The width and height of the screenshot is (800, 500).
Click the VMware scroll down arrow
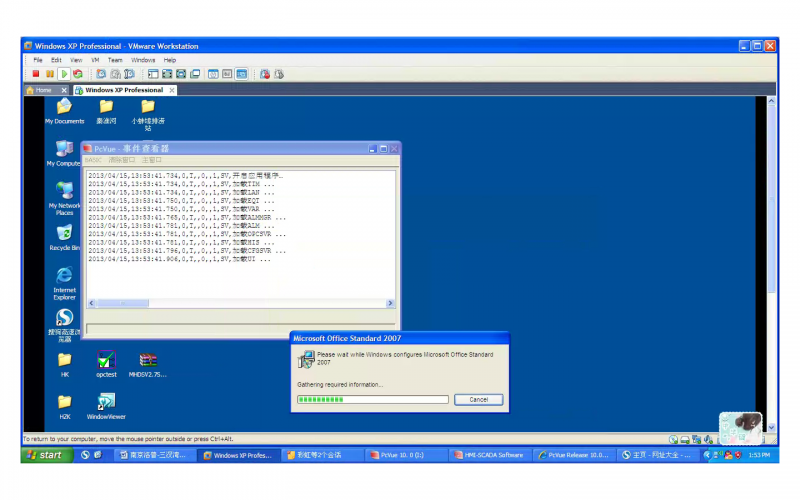click(x=771, y=428)
